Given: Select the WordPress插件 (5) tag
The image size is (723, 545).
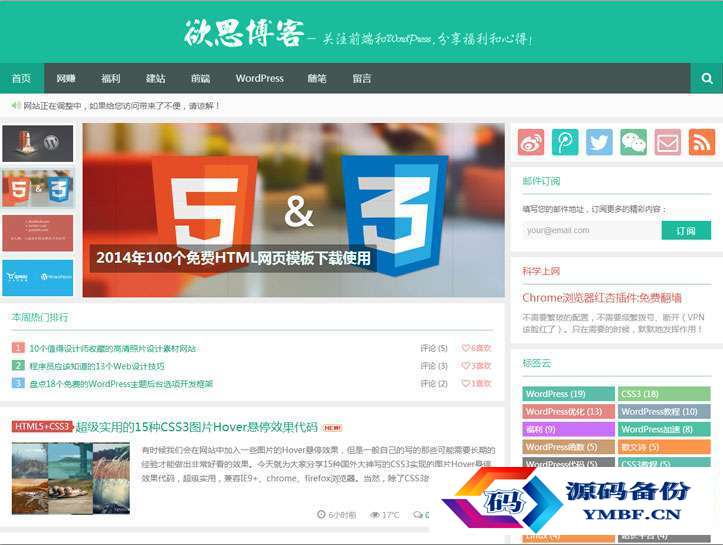Looking at the screenshot, I should [569, 447].
